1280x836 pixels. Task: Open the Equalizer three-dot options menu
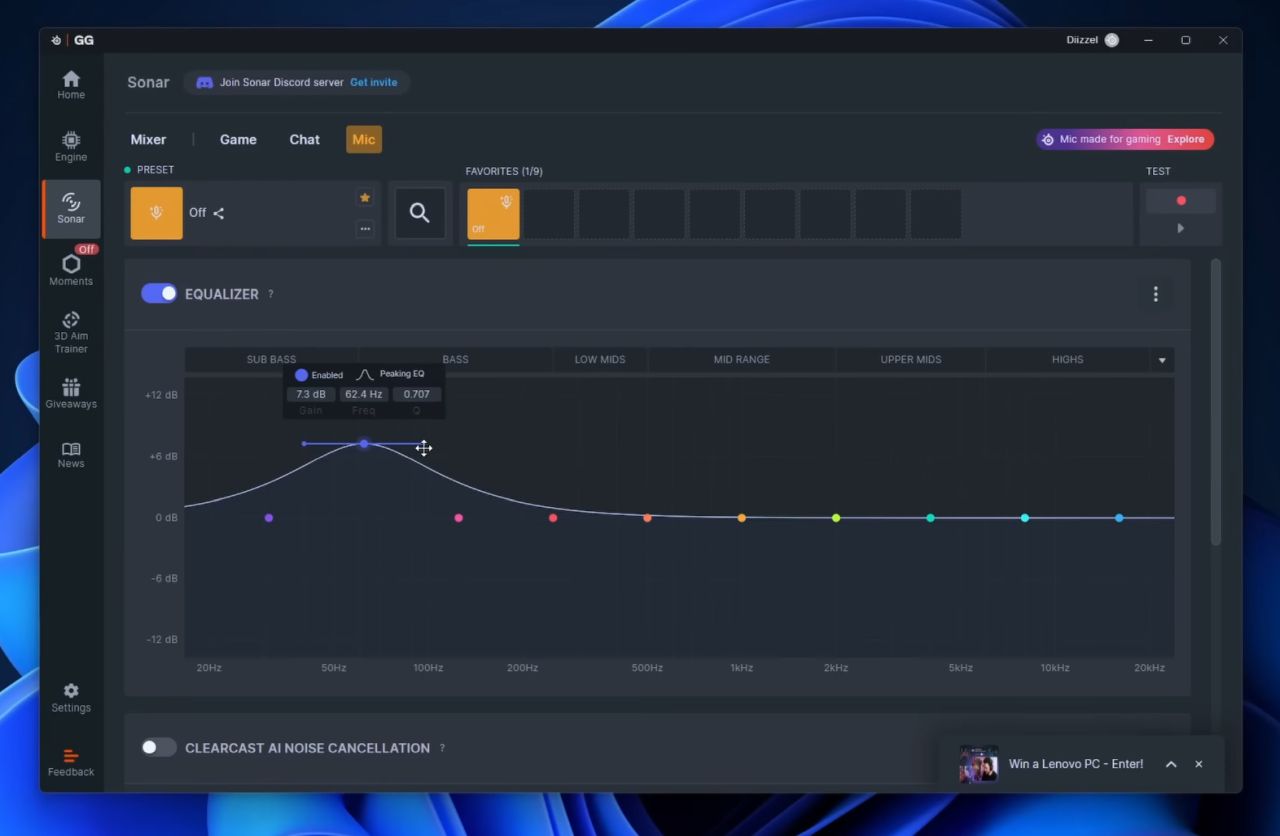[x=1156, y=294]
